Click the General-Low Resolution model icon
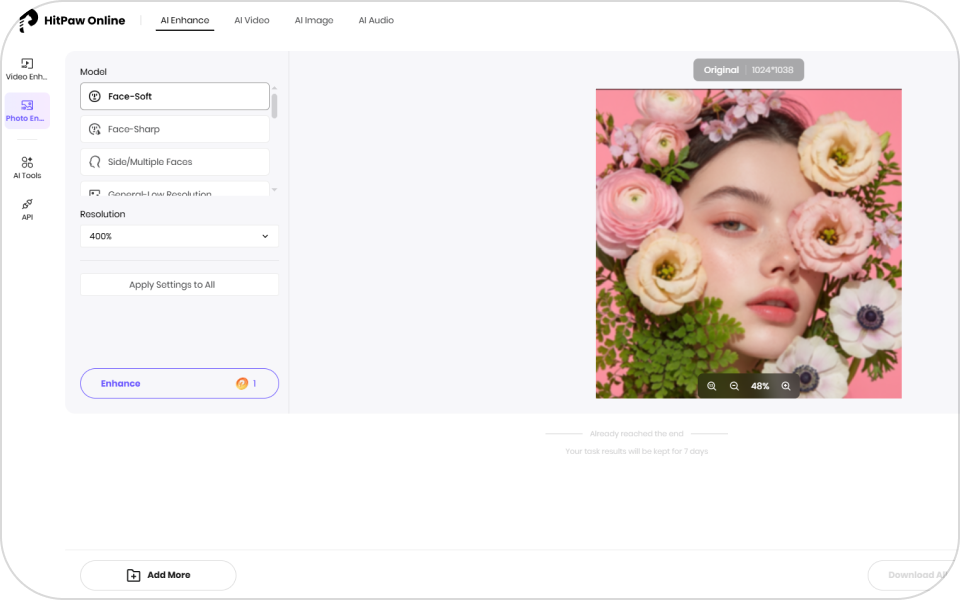 (94, 193)
